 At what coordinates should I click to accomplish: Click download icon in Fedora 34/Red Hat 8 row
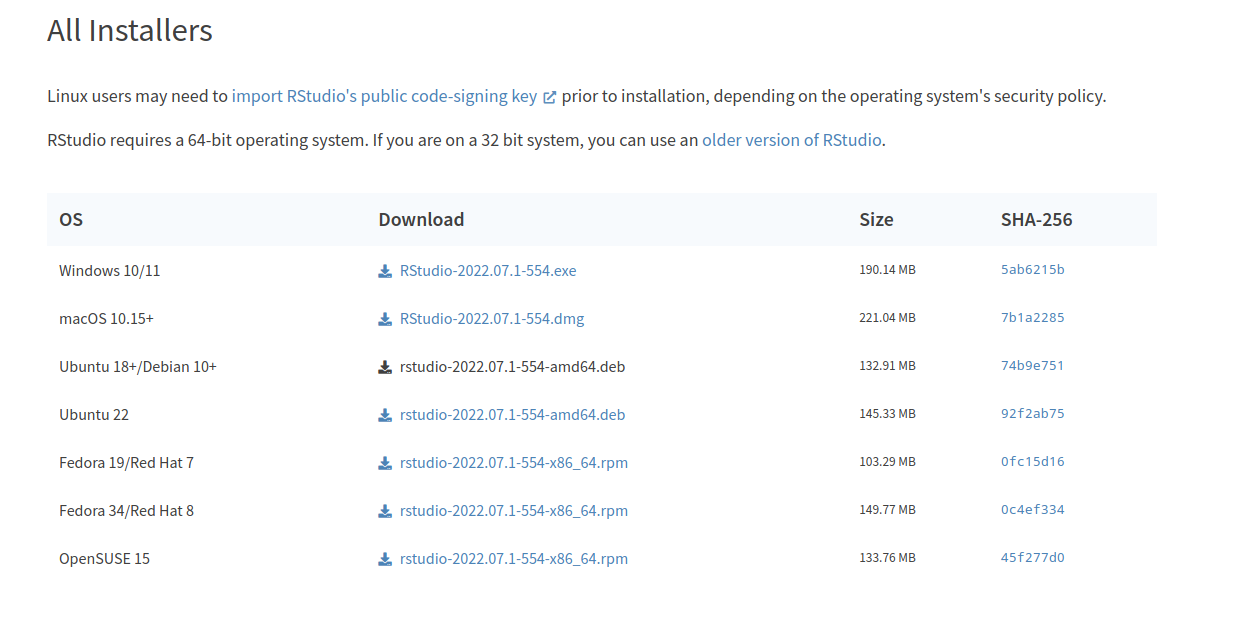[385, 511]
